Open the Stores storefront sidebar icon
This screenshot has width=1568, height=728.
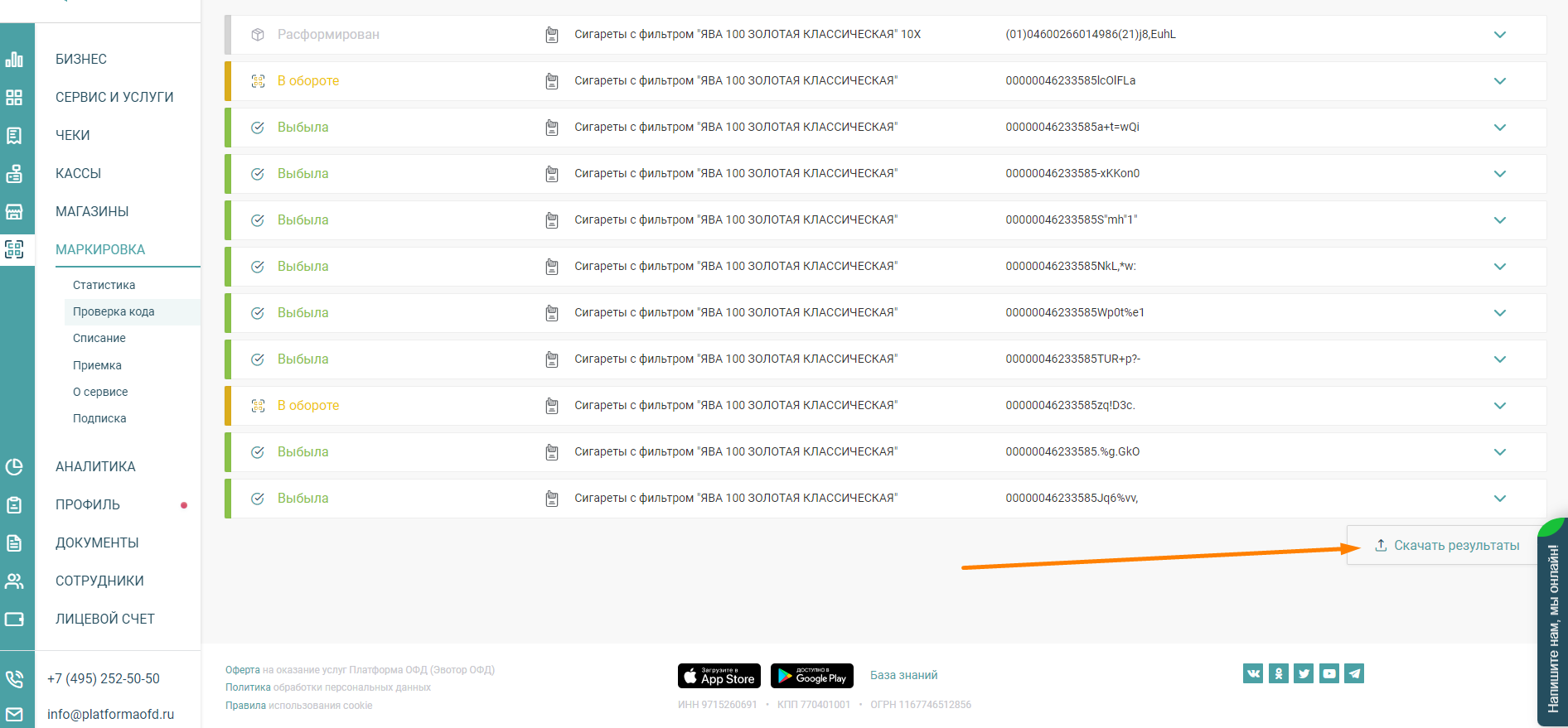click(x=14, y=212)
